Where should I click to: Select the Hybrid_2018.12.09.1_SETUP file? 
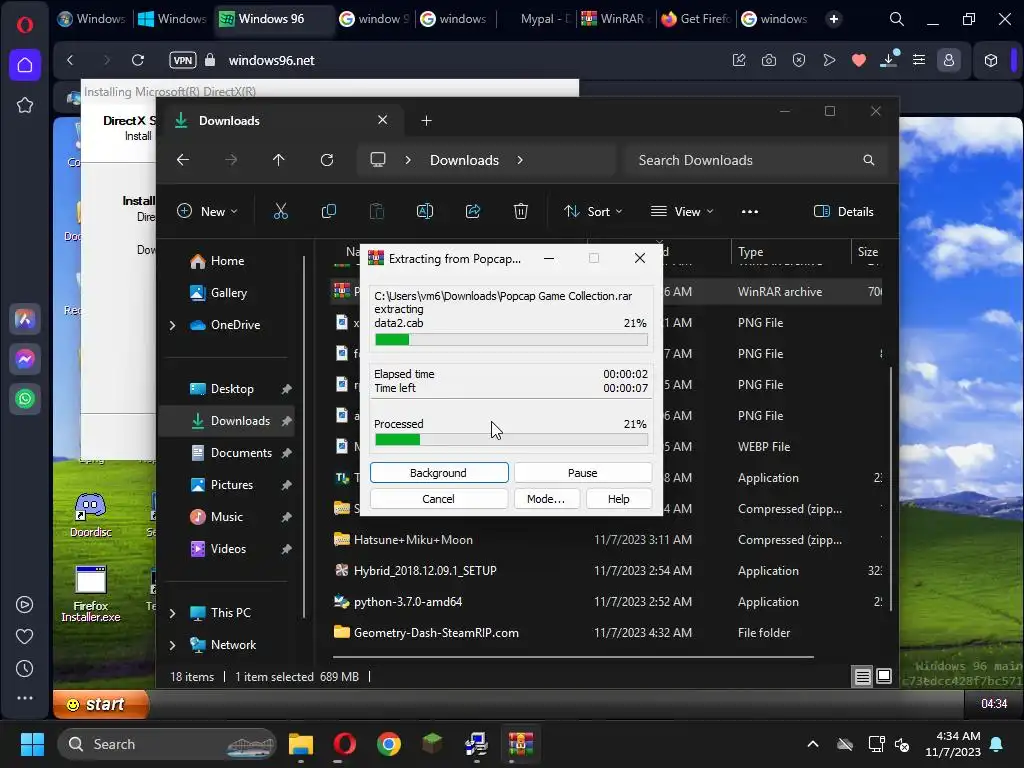pos(425,571)
